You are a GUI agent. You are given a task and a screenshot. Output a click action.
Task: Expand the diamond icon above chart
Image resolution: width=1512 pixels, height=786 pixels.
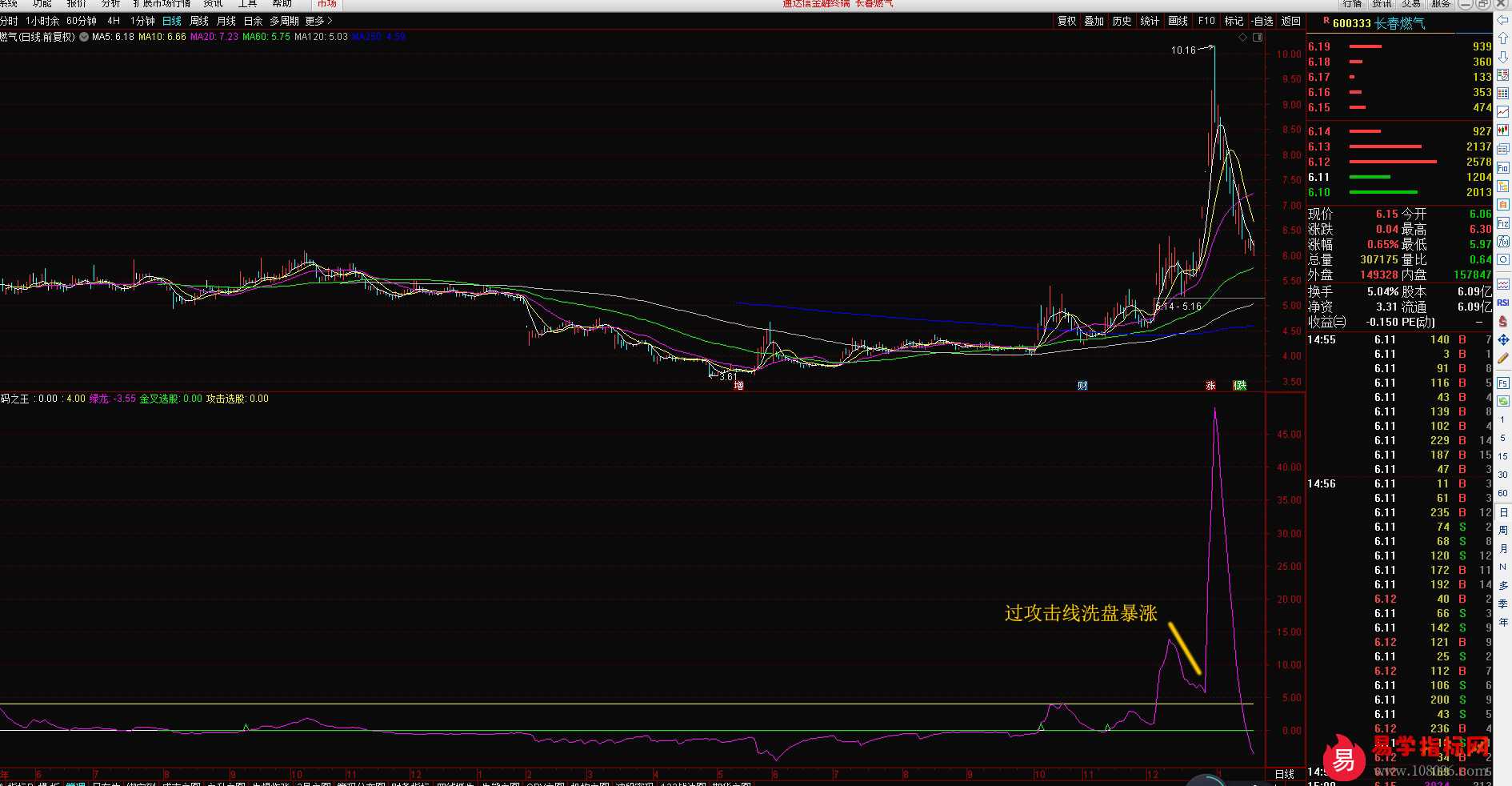(x=1242, y=38)
